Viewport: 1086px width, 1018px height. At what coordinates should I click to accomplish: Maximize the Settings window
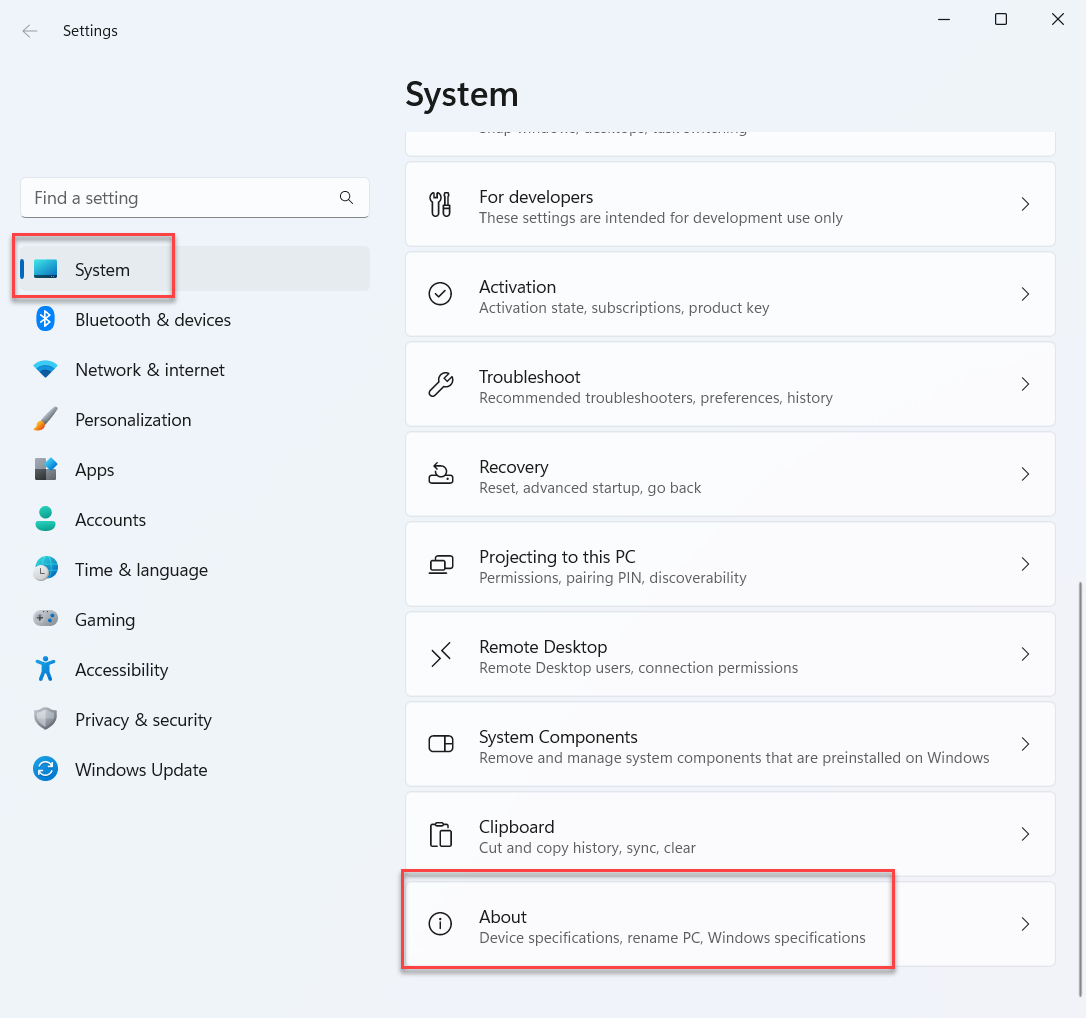1001,19
